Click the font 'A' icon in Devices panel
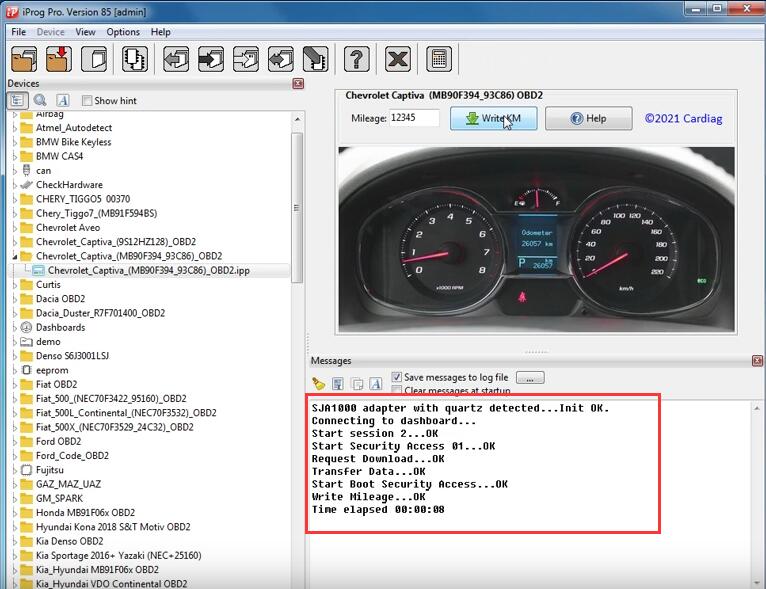The height and width of the screenshot is (589, 766). pyautogui.click(x=63, y=100)
